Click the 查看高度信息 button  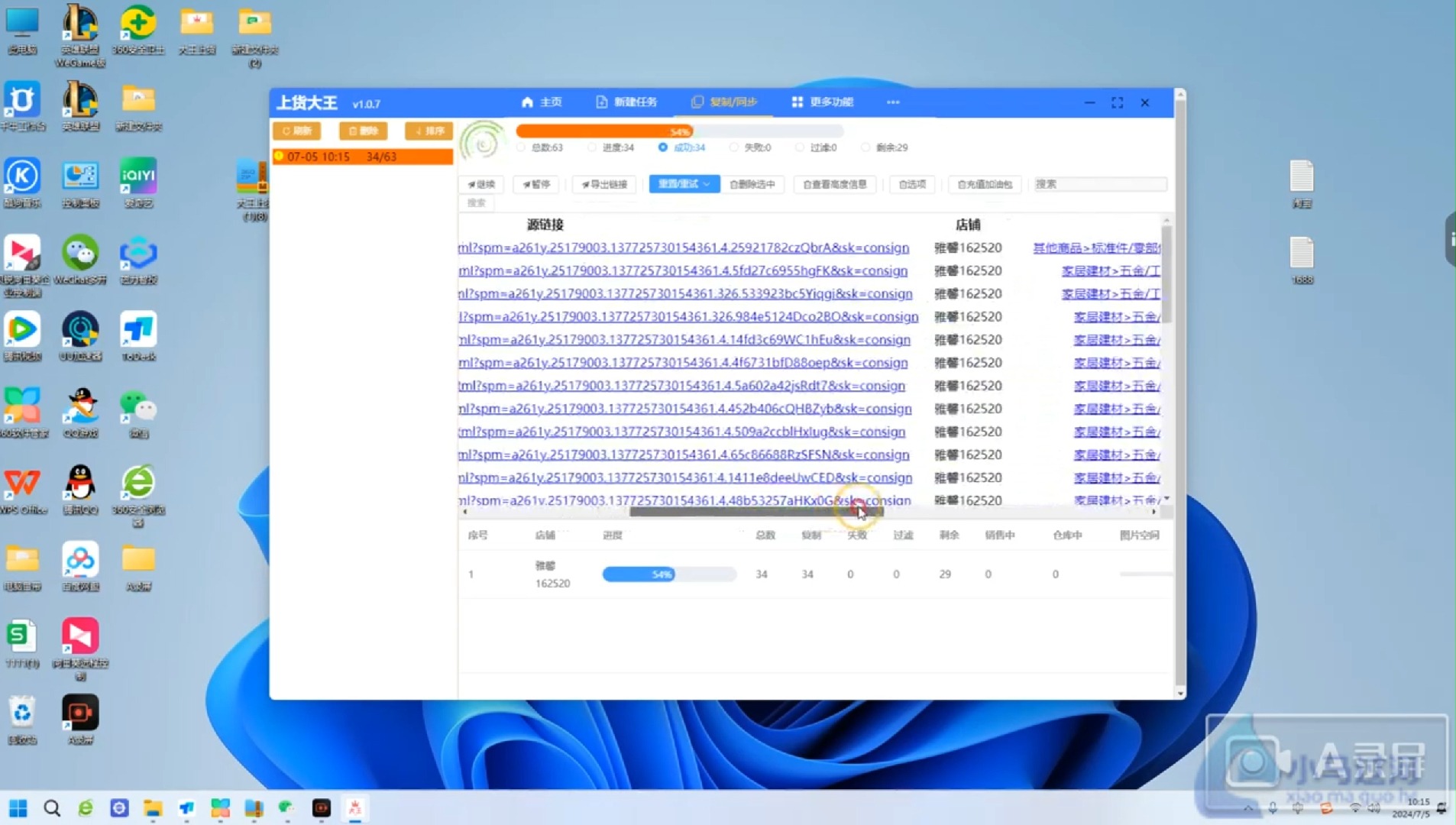point(833,184)
